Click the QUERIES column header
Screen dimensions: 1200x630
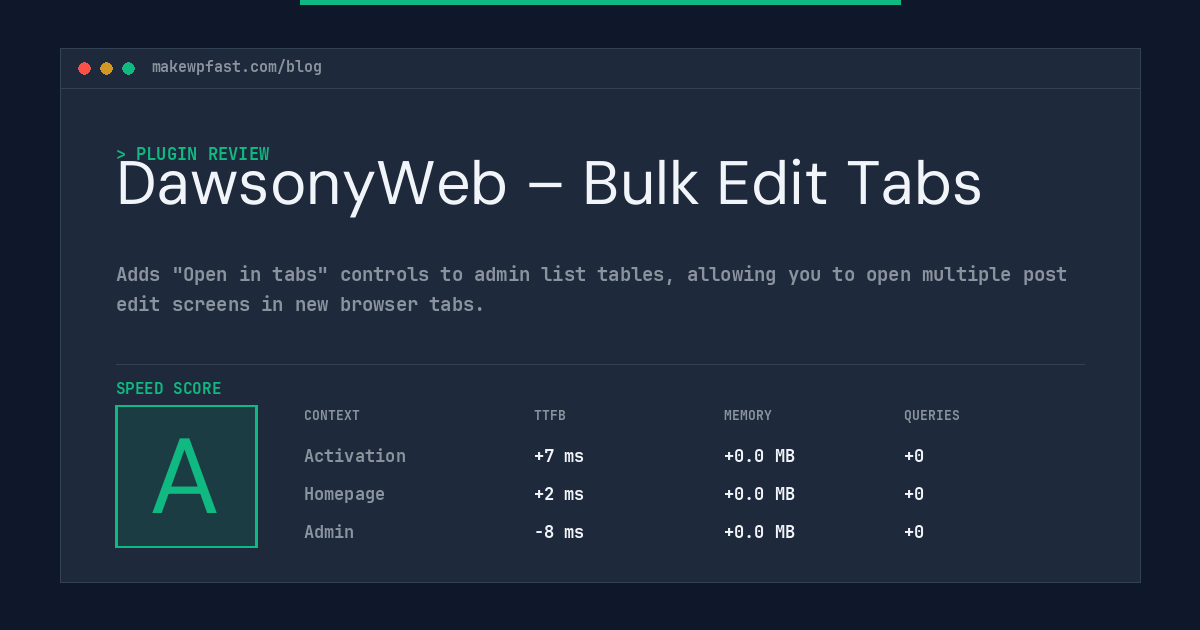click(x=932, y=415)
